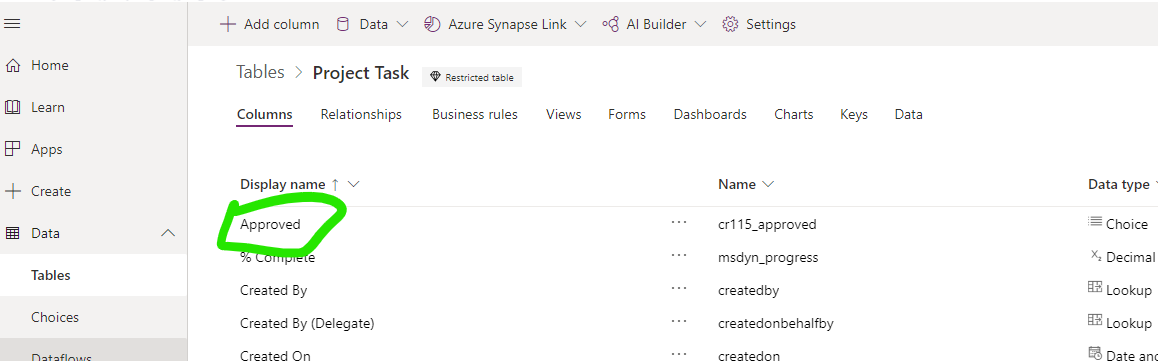This screenshot has height=361, width=1158.
Task: Select the Created By (Delegate) column name
Action: [x=307, y=323]
